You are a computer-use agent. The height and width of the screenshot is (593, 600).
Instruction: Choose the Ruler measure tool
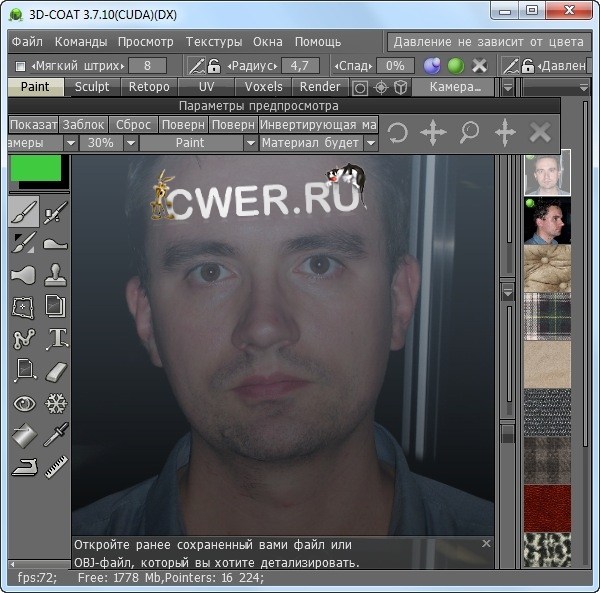coord(56,466)
